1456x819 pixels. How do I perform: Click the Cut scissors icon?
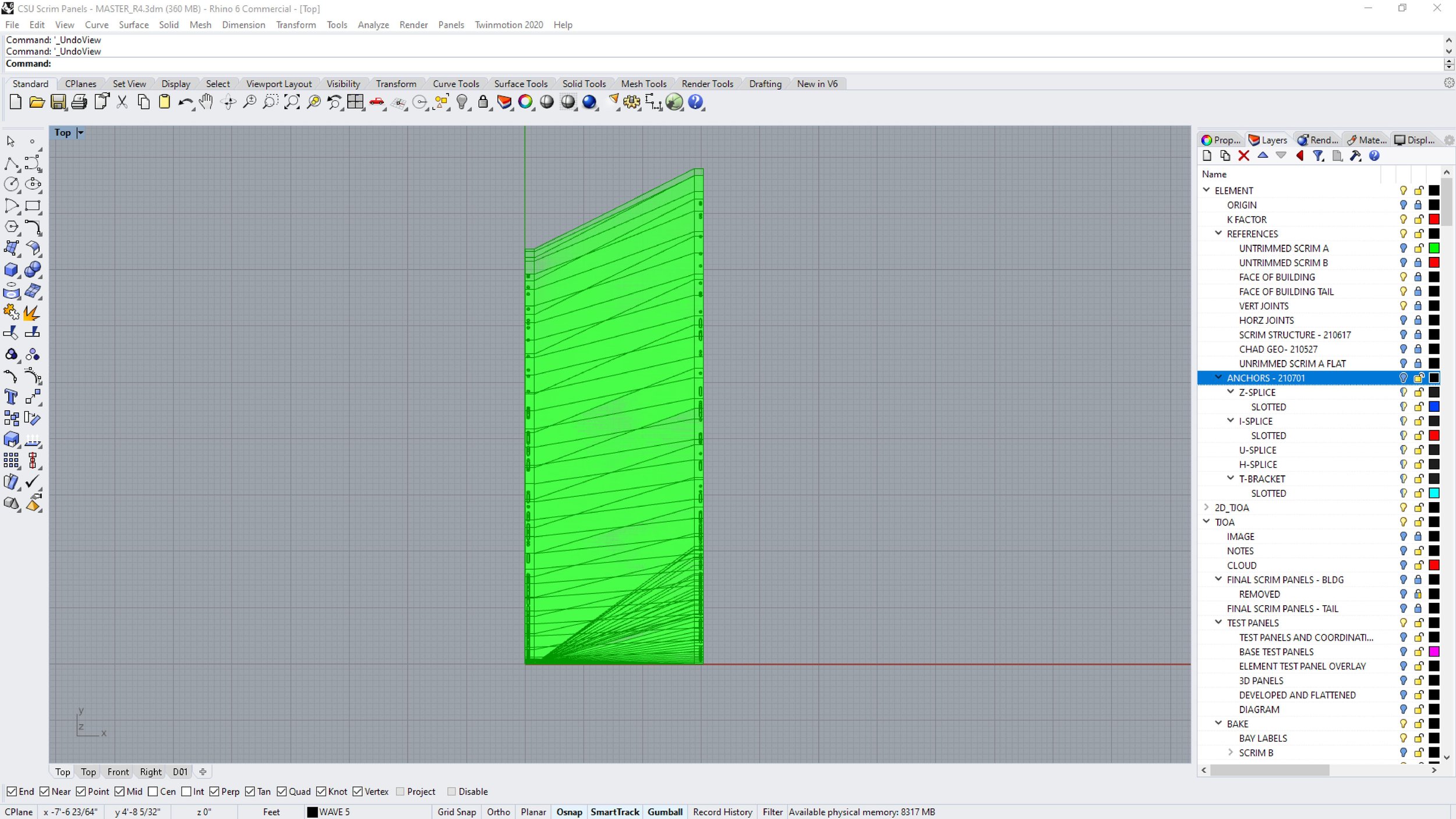(x=122, y=102)
